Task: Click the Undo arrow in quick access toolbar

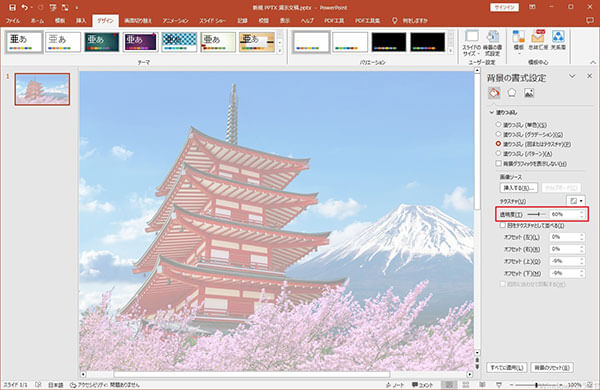Action: click(x=24, y=7)
